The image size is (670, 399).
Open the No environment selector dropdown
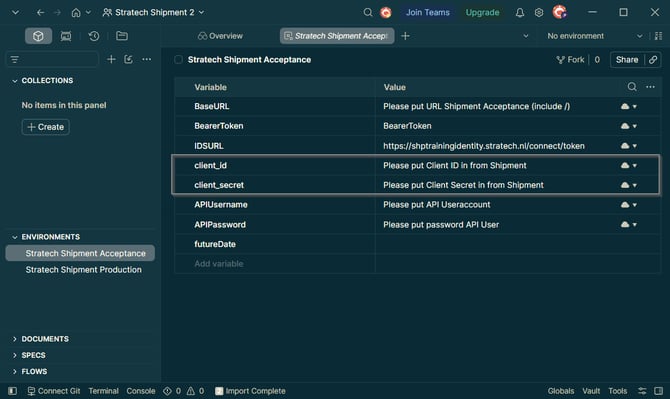[594, 36]
